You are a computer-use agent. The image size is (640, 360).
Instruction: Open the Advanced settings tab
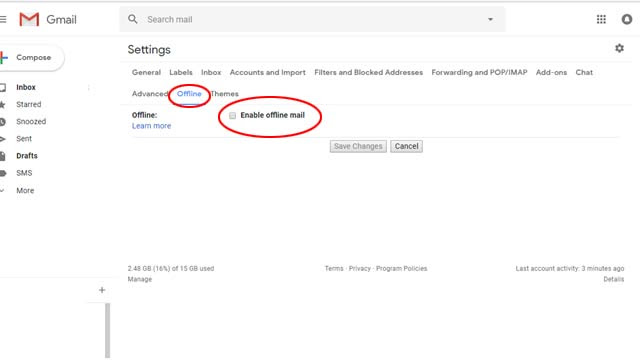(x=150, y=94)
